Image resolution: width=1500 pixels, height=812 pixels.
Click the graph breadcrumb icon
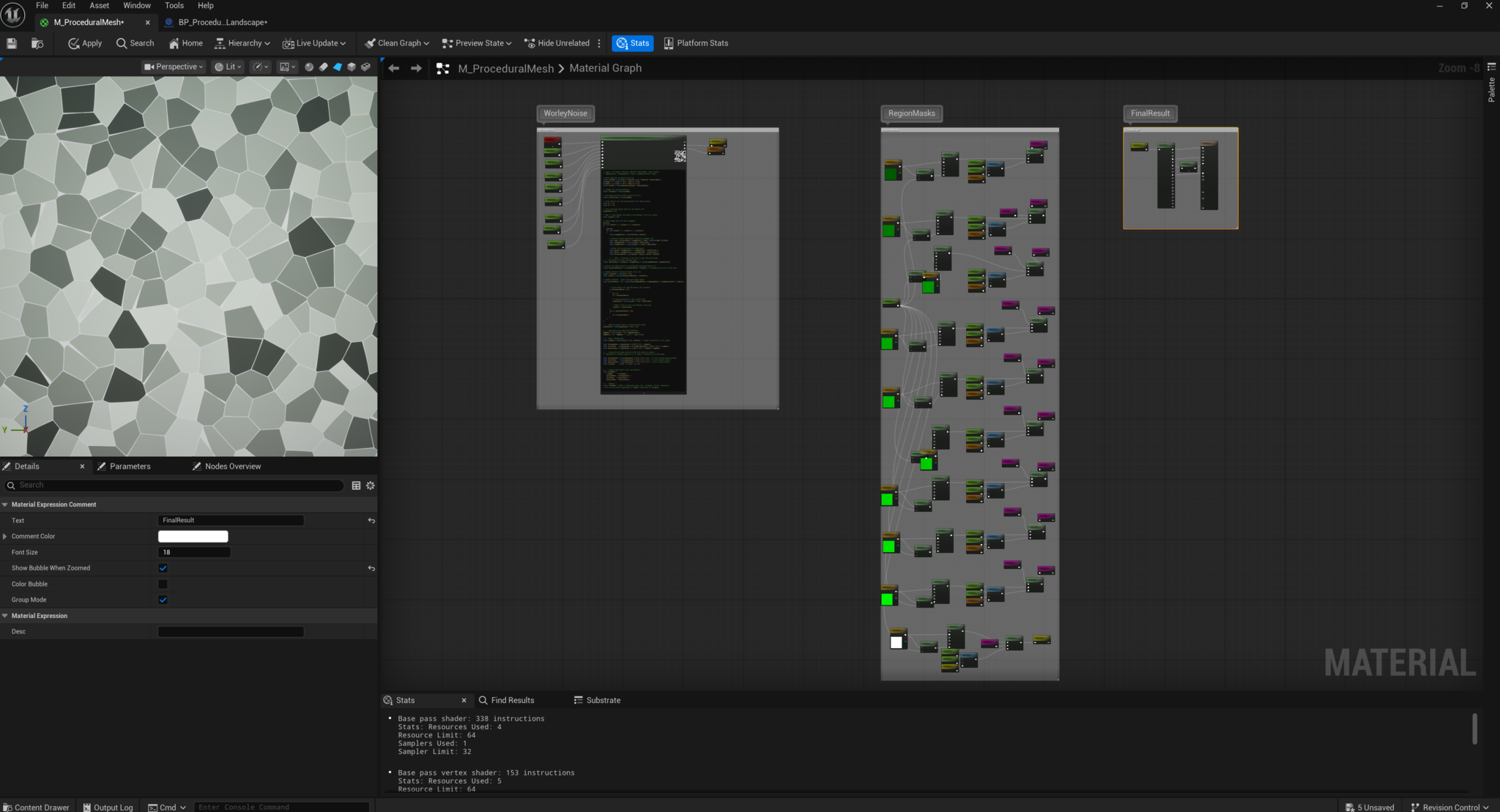point(443,68)
